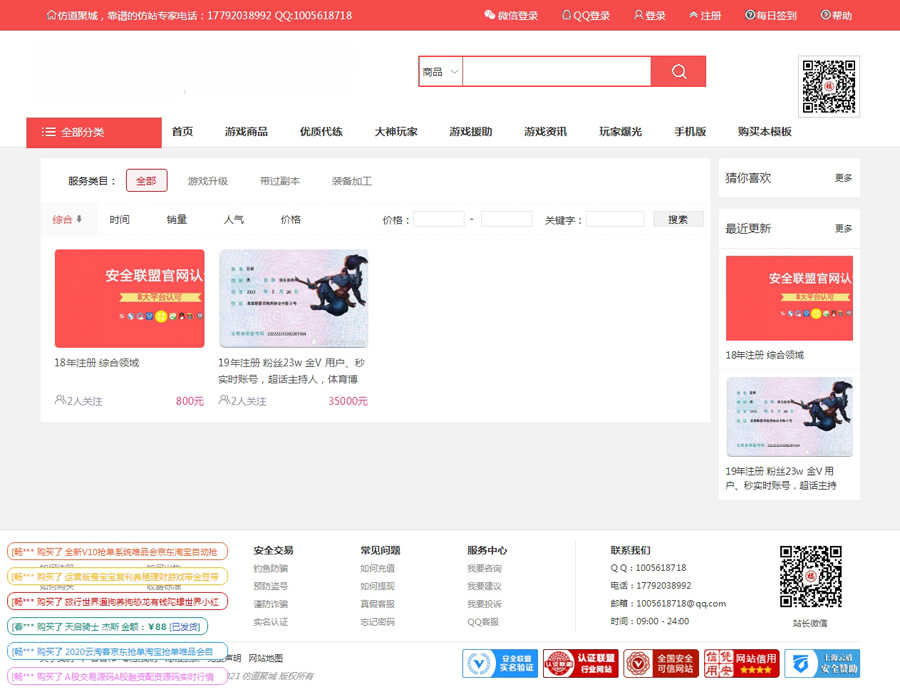The width and height of the screenshot is (900, 692).
Task: Open QQ login (QQ登录)
Action: 586,16
